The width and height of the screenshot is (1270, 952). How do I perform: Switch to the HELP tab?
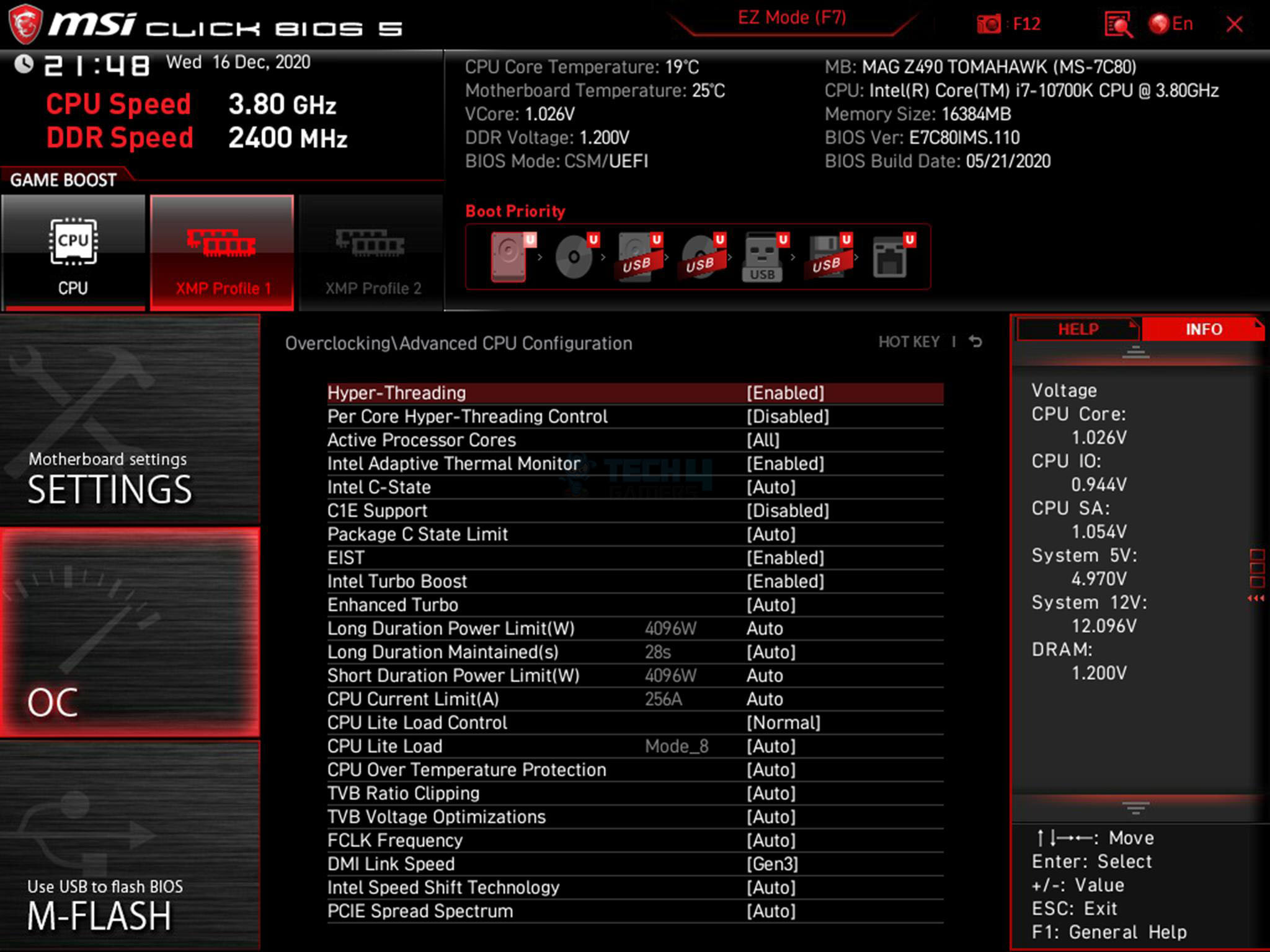(1078, 329)
